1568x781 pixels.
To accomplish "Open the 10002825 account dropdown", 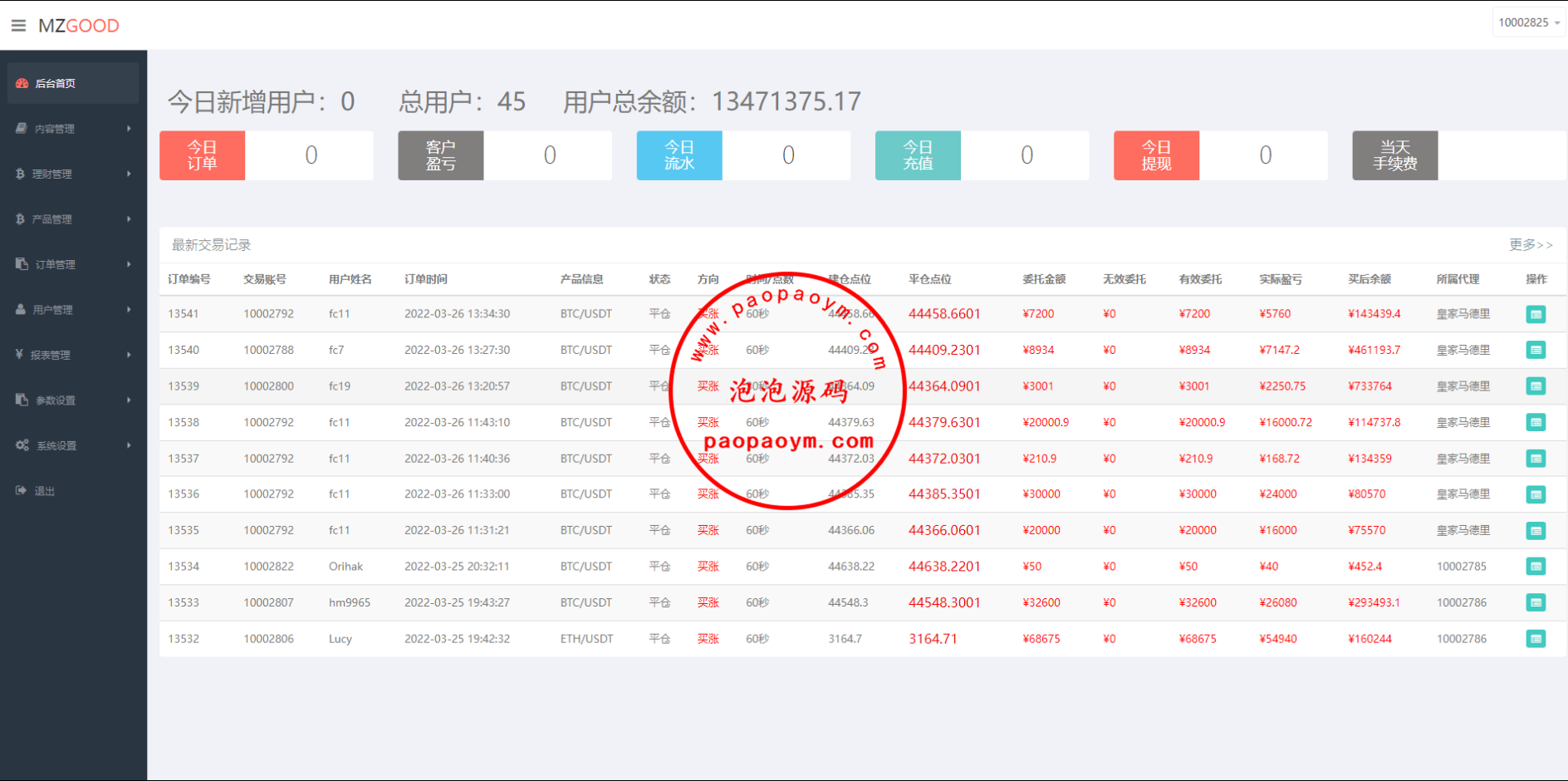I will pyautogui.click(x=1528, y=22).
